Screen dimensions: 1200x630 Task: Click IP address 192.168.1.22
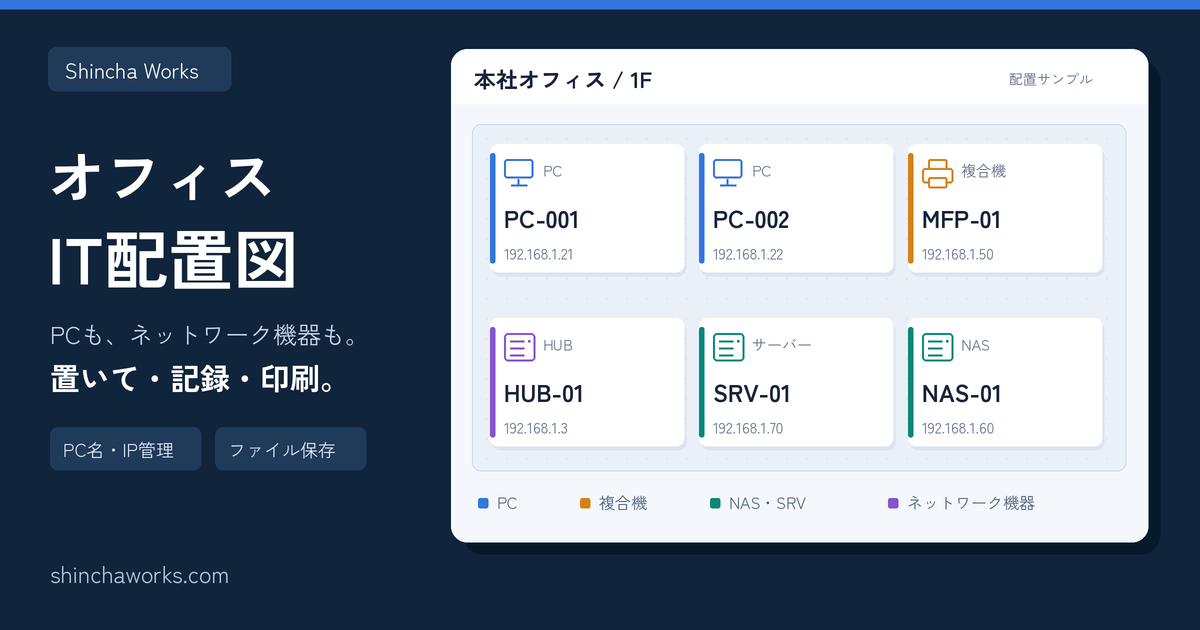pos(748,255)
